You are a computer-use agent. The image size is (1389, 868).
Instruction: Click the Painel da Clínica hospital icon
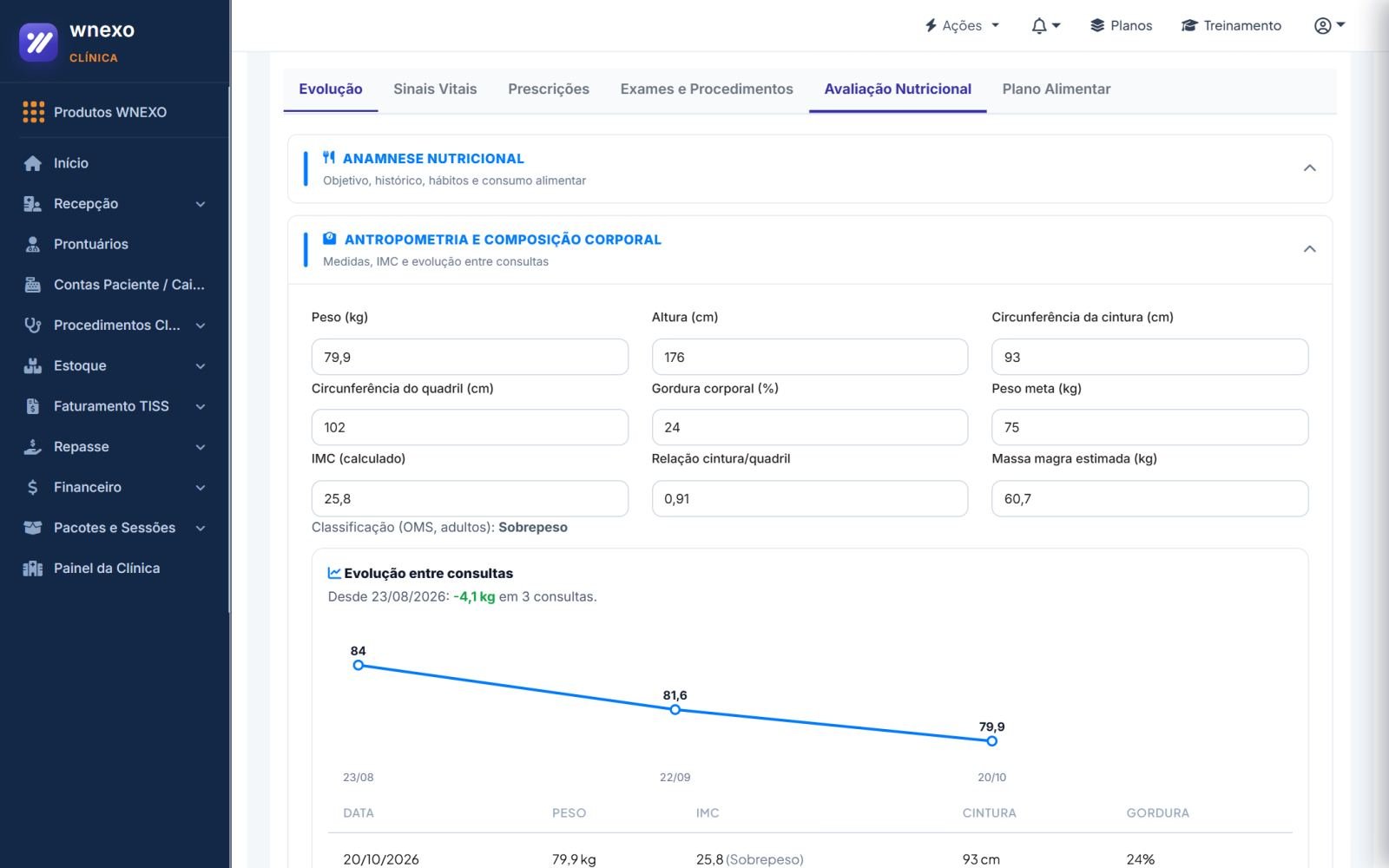click(33, 569)
